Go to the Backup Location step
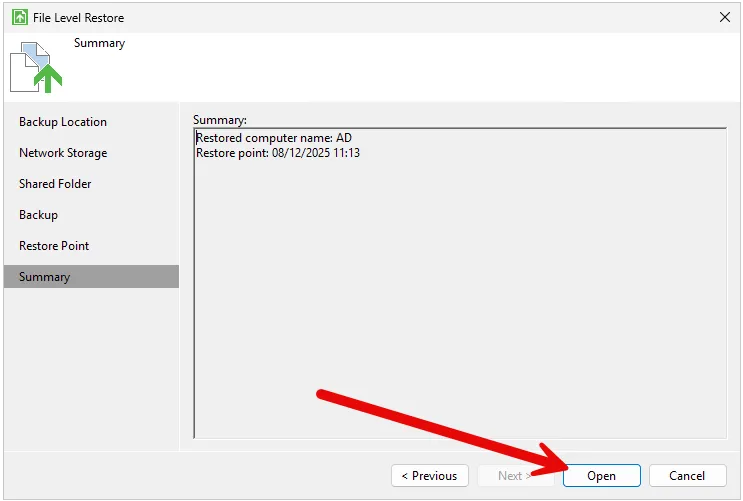The height and width of the screenshot is (501, 743). pos(62,122)
